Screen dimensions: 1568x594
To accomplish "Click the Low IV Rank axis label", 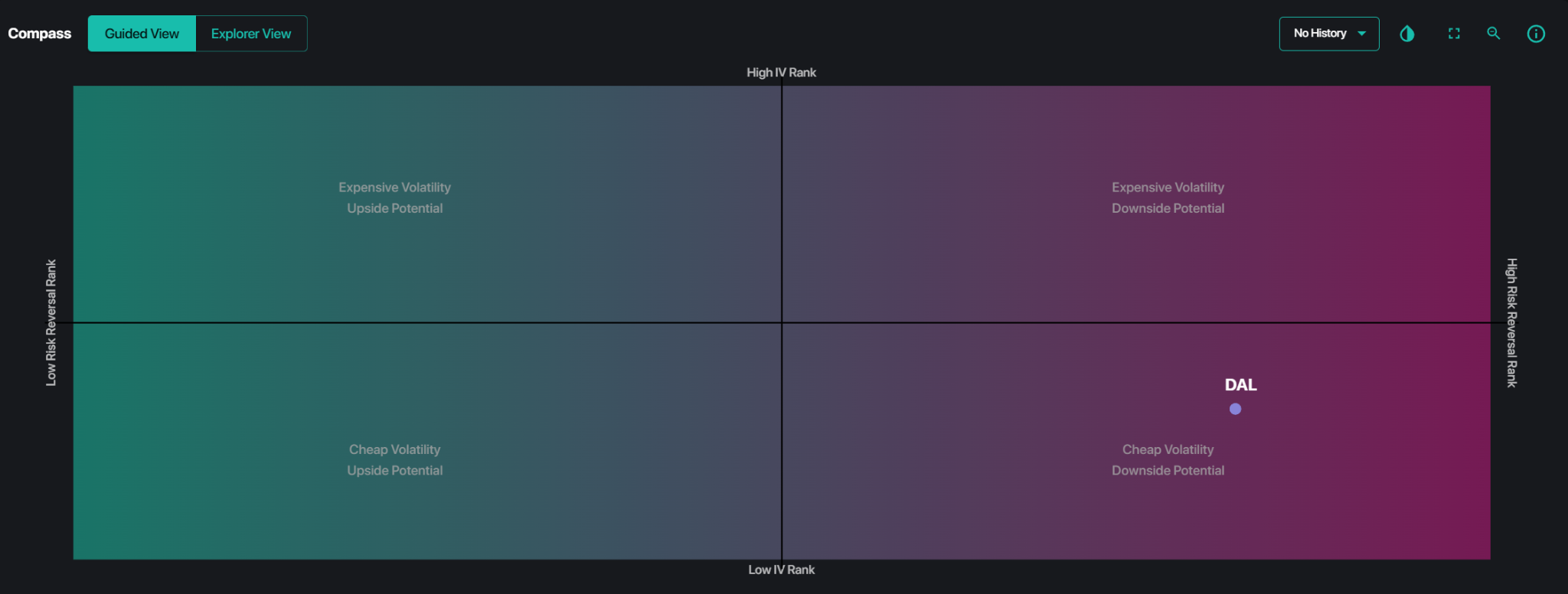I will click(781, 570).
